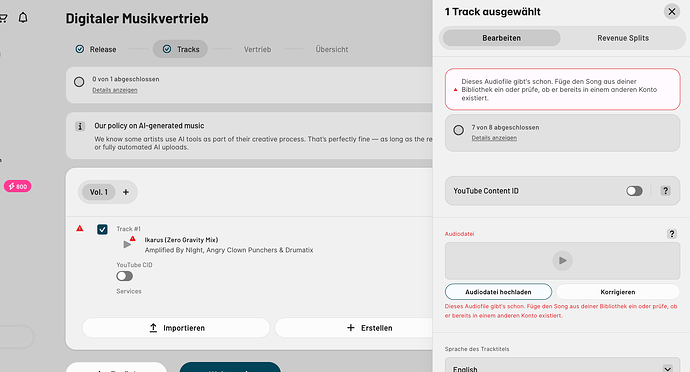This screenshot has height=372, width=690.
Task: Go to the Tracks step
Action: pos(180,49)
